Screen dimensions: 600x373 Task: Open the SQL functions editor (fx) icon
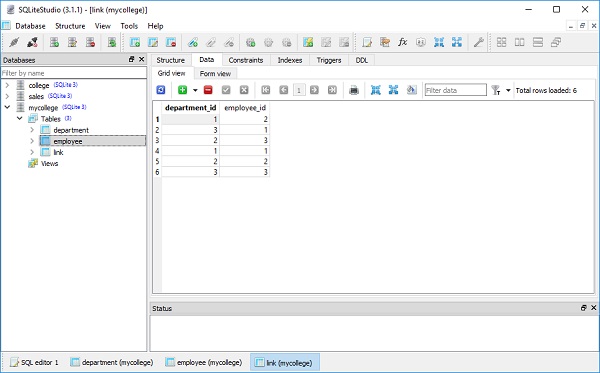403,42
